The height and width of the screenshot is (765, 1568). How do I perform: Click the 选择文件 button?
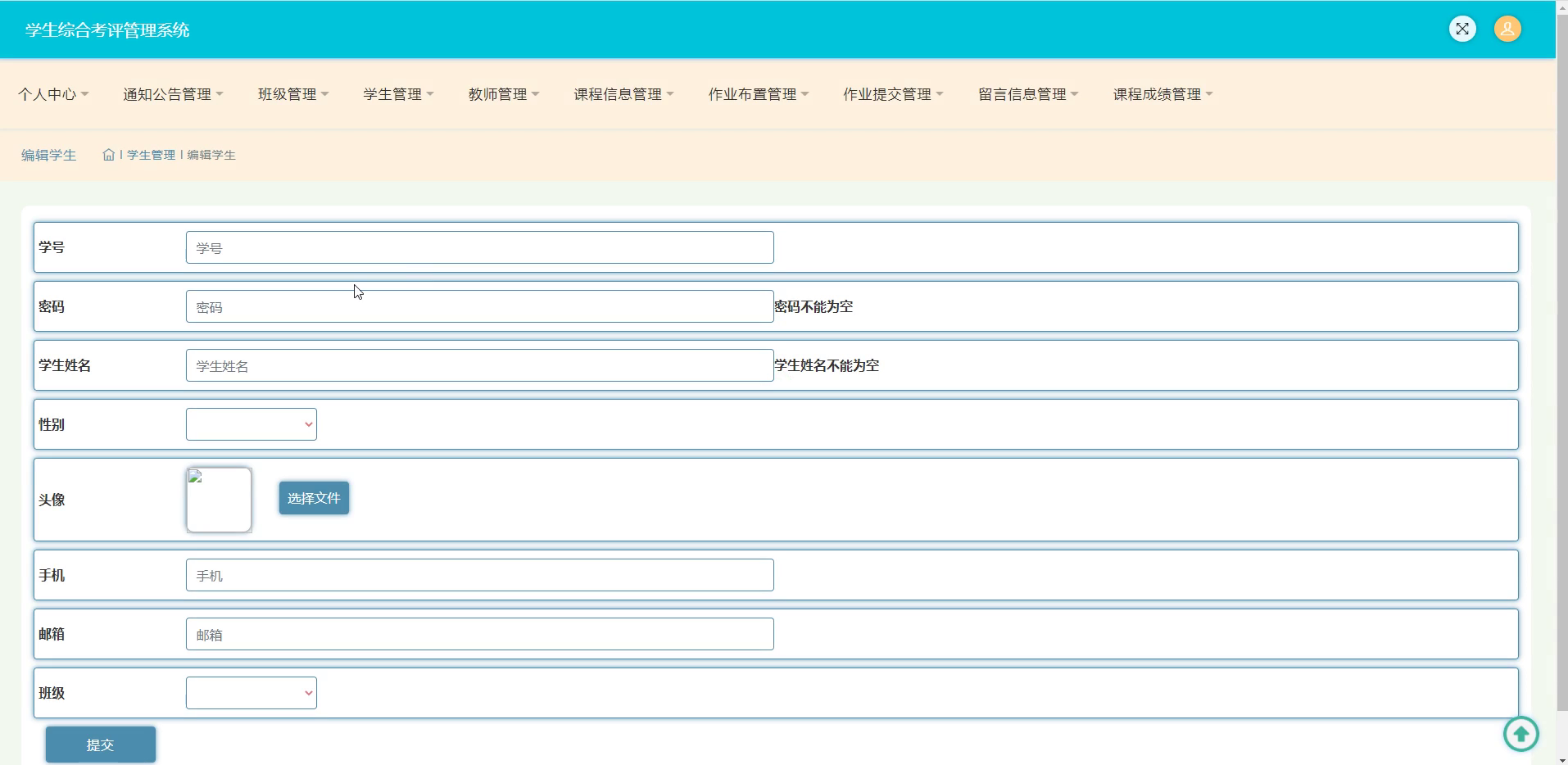click(x=314, y=498)
